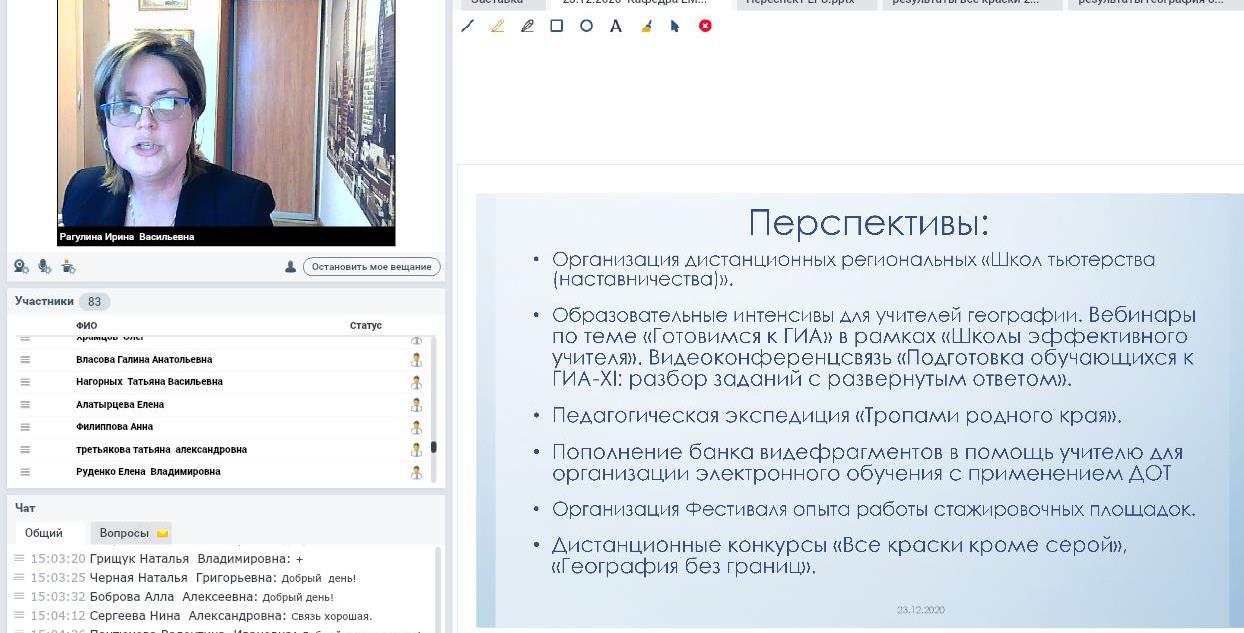The height and width of the screenshot is (633, 1244).
Task: Select the line drawing tool
Action: click(x=467, y=26)
